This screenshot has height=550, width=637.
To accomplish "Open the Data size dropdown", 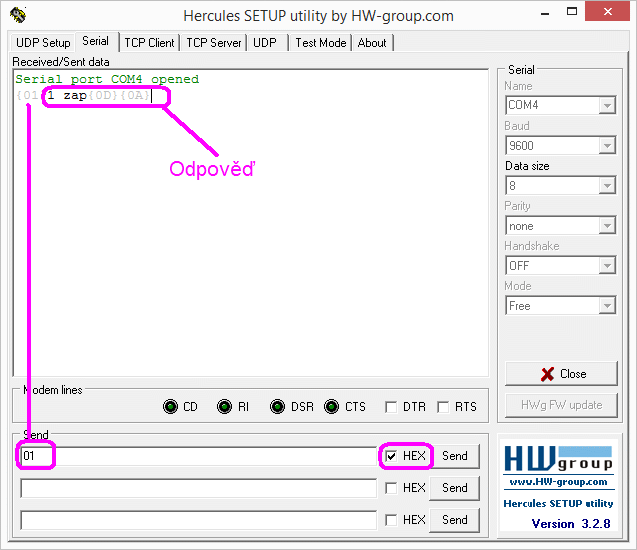I will click(561, 186).
